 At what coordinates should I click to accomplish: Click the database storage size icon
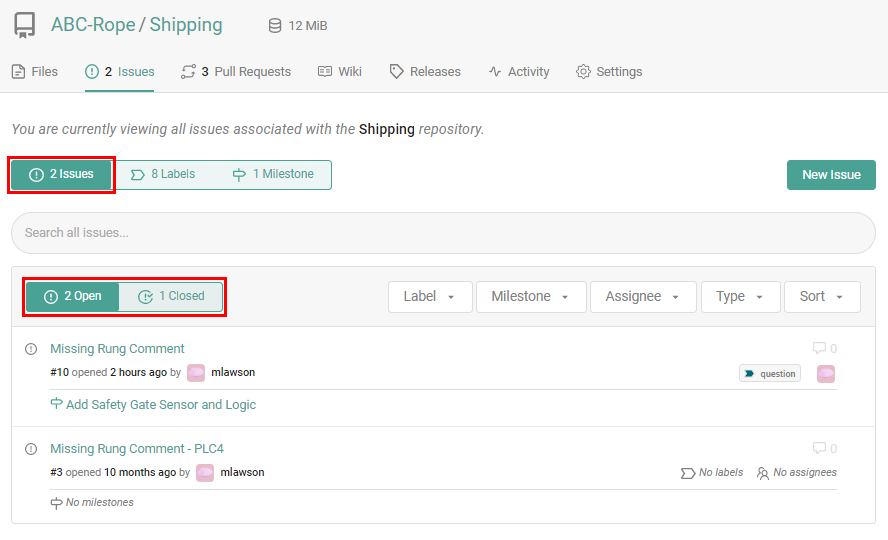(275, 26)
